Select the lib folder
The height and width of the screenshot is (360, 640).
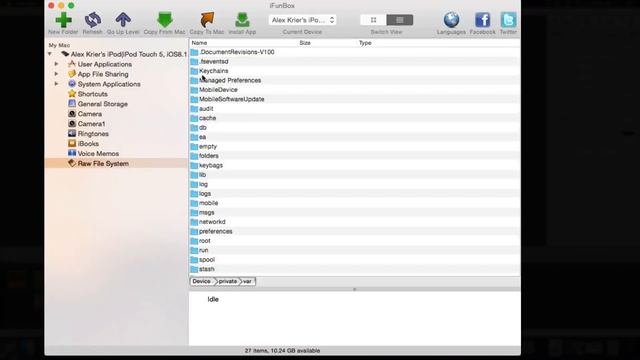355,175
